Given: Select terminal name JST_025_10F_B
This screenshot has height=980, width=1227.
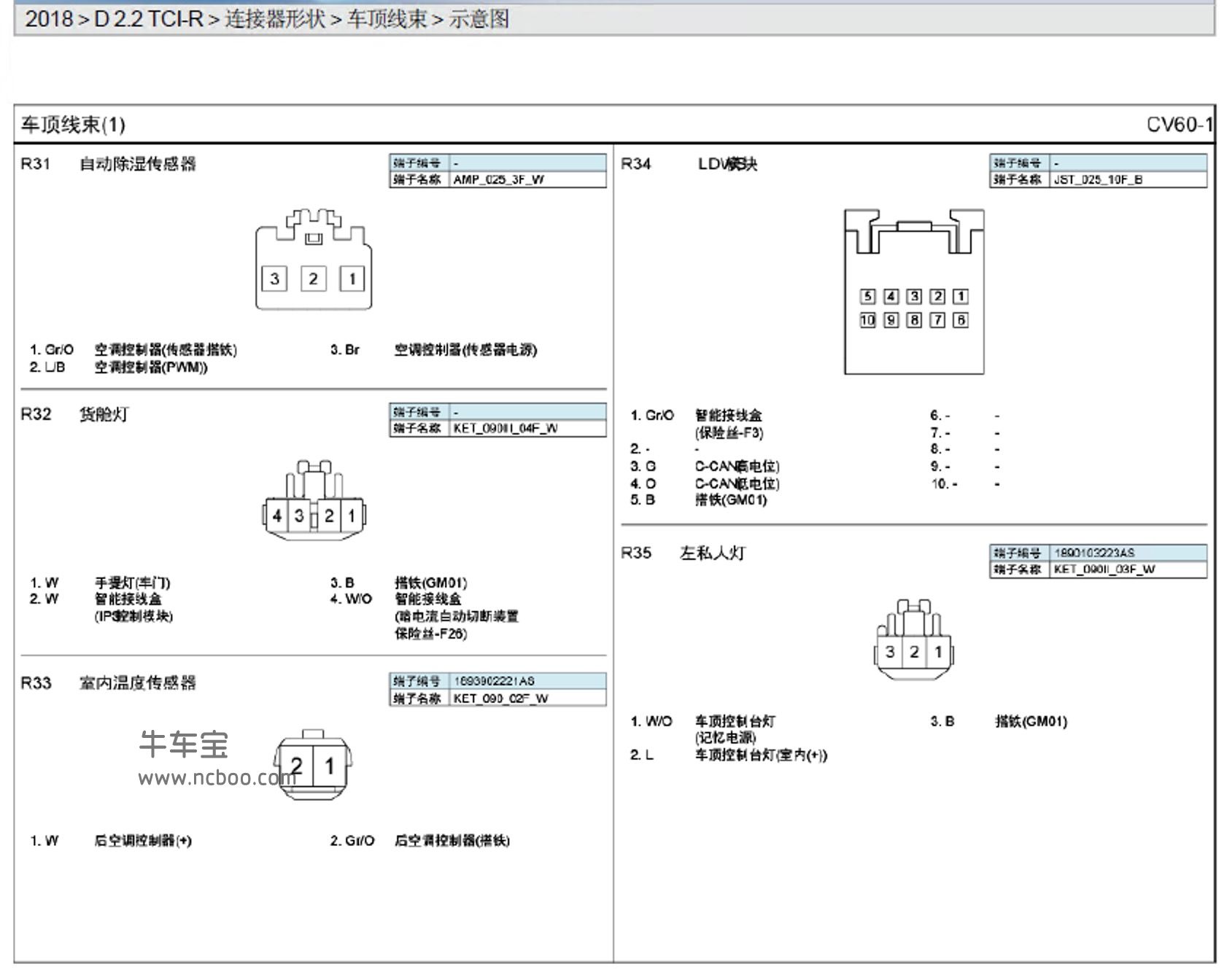Looking at the screenshot, I should pyautogui.click(x=1099, y=179).
